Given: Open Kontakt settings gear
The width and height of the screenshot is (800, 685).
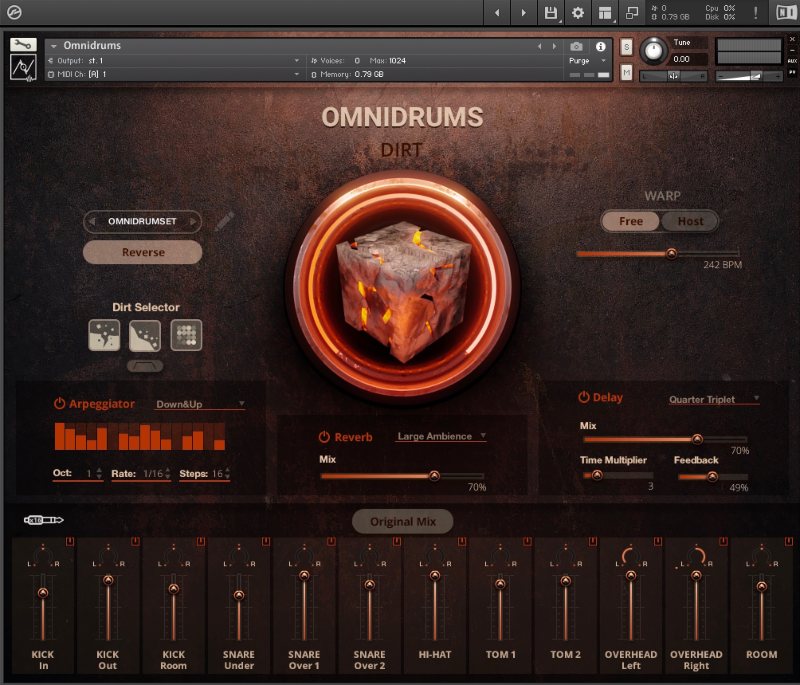Looking at the screenshot, I should 577,13.
